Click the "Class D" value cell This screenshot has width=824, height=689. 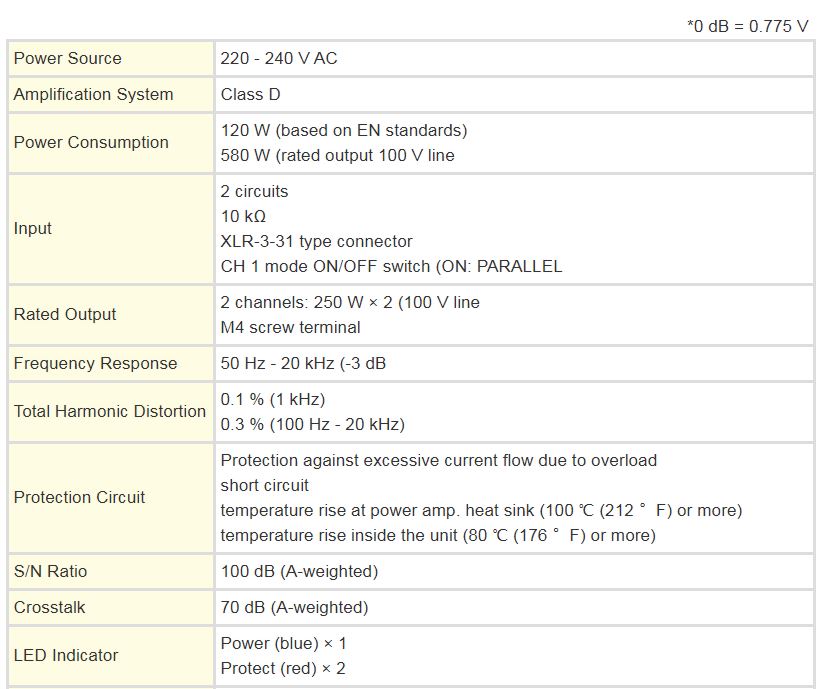coord(252,94)
